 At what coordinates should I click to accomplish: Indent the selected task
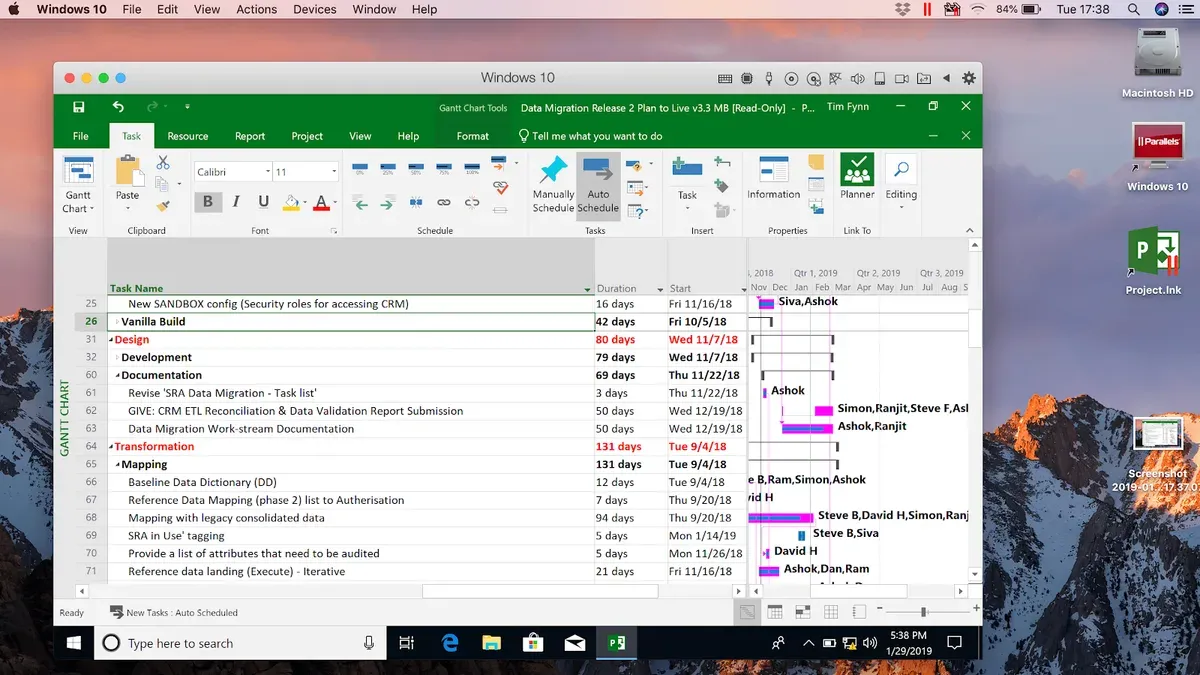[388, 203]
